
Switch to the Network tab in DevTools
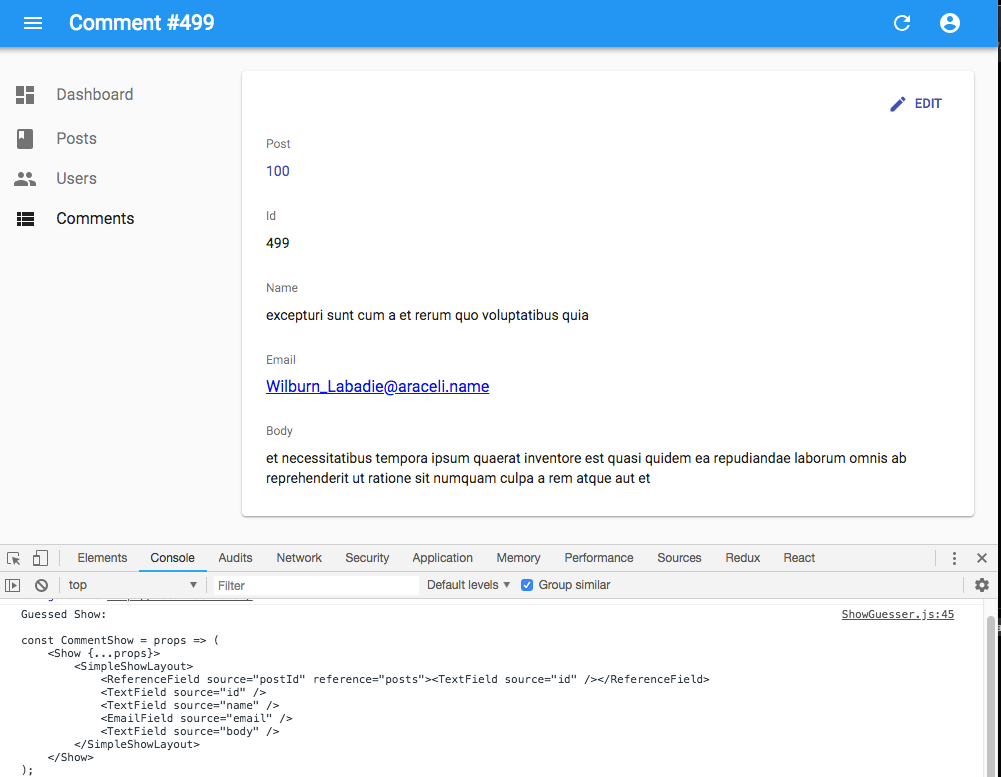[x=299, y=558]
